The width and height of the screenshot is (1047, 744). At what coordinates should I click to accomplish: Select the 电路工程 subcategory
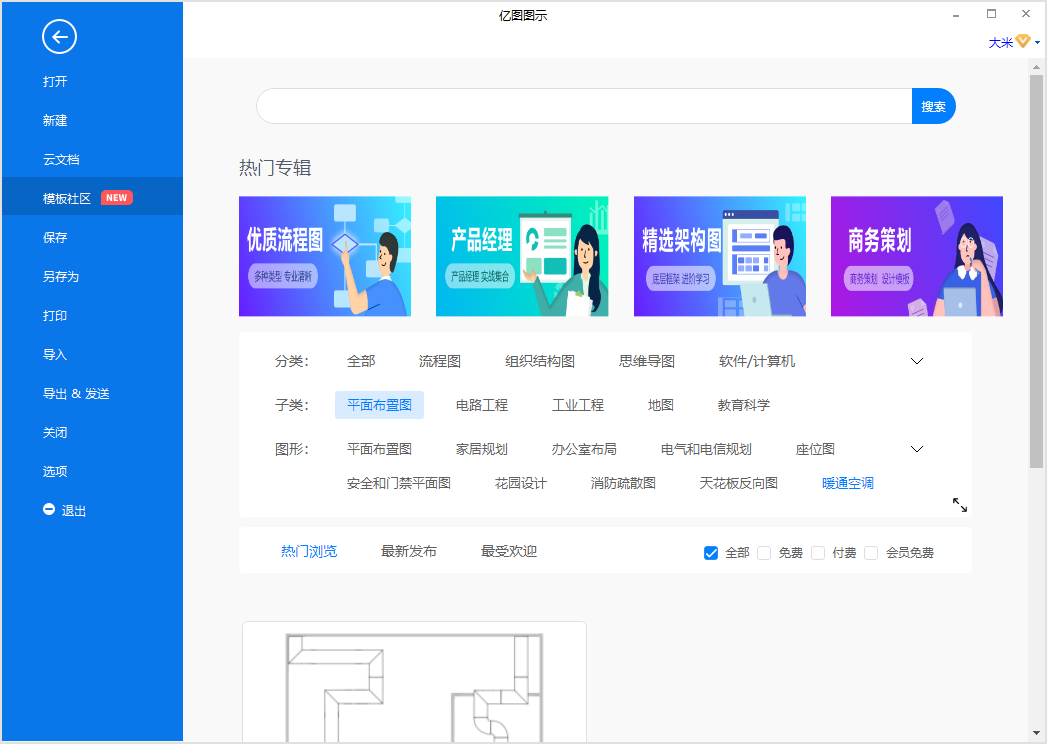(482, 405)
